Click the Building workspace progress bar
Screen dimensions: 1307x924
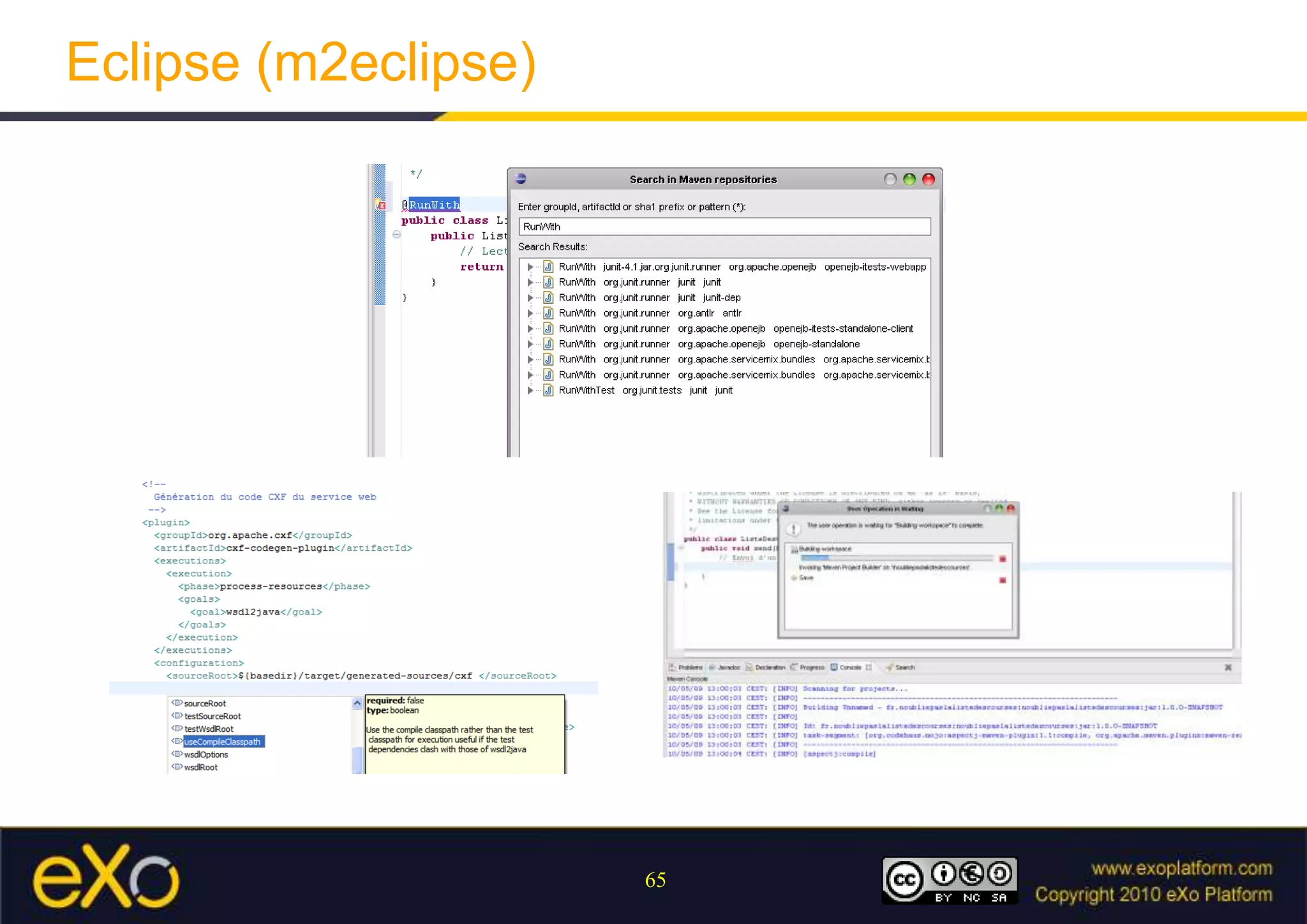point(897,558)
